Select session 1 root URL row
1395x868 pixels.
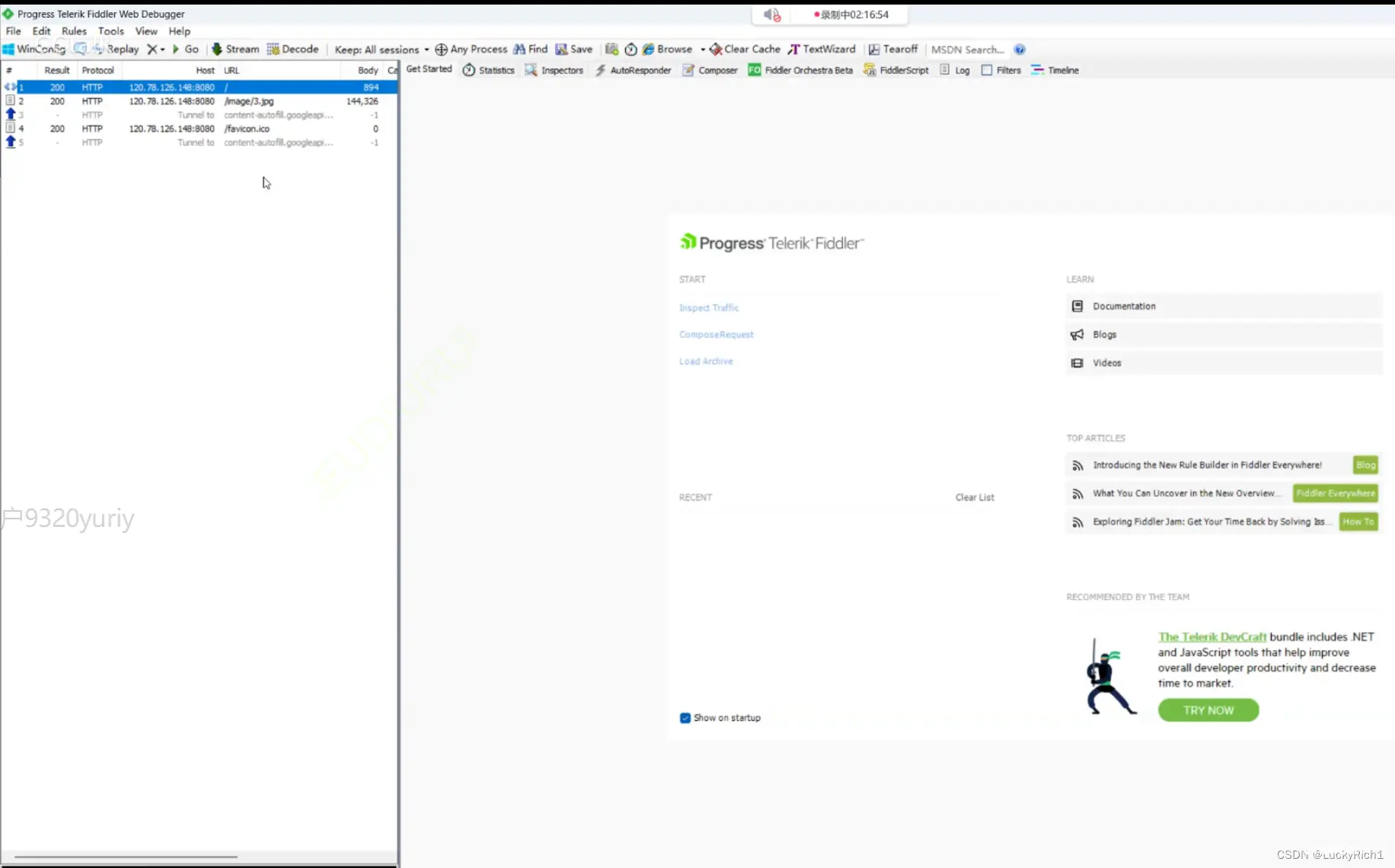click(x=200, y=88)
